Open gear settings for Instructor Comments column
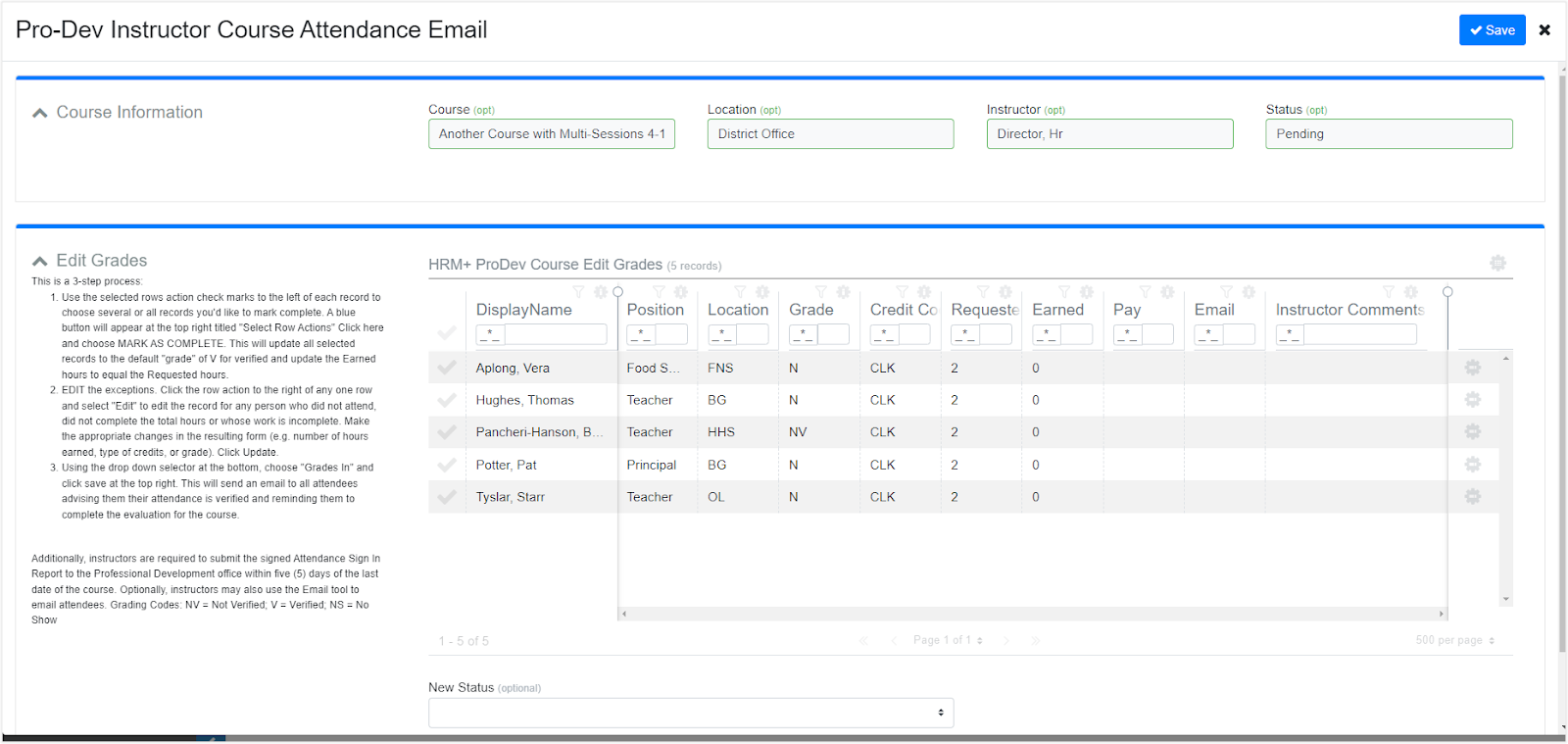The image size is (1568, 744). tap(1411, 292)
